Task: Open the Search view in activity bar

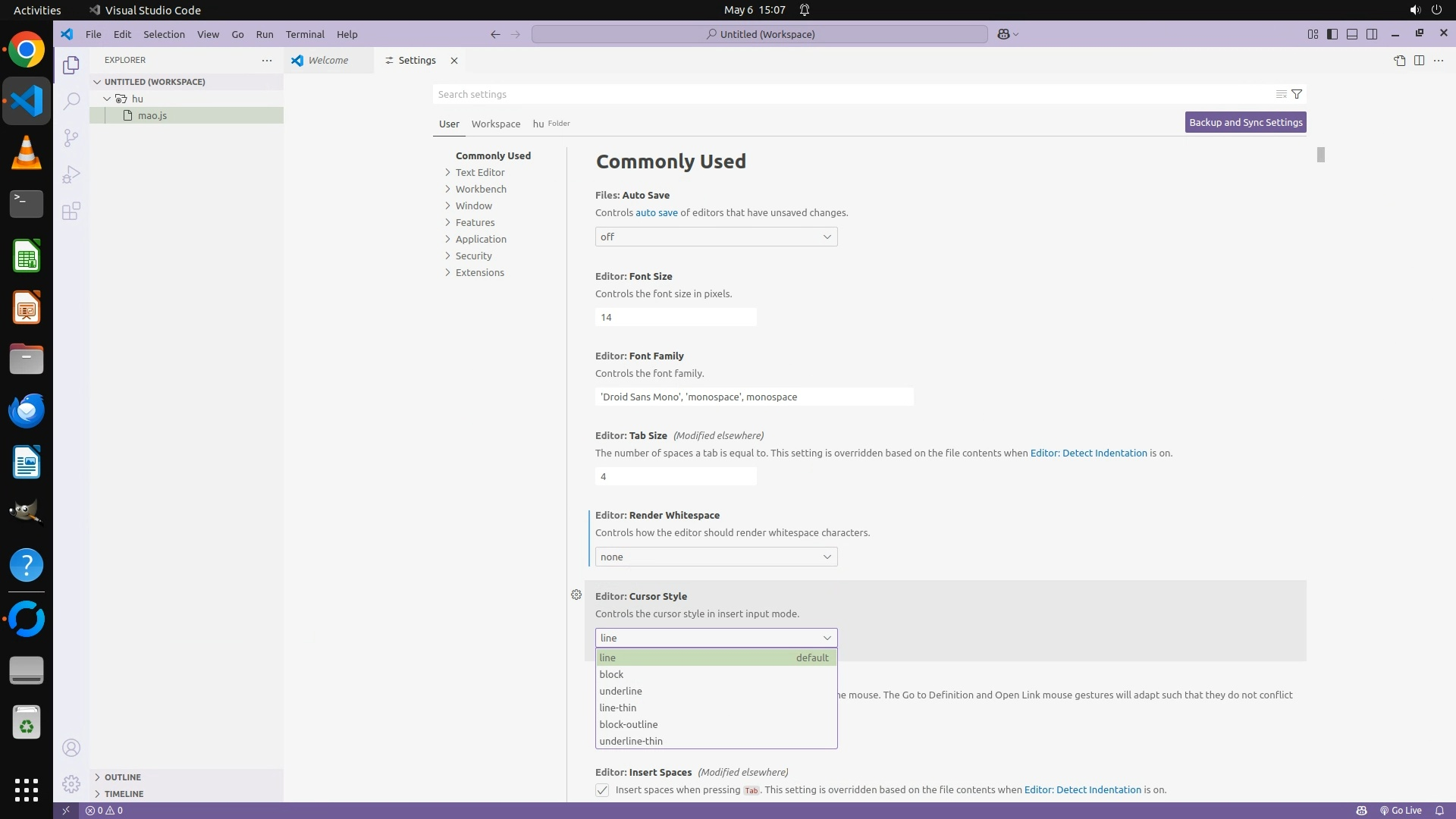Action: (x=71, y=101)
